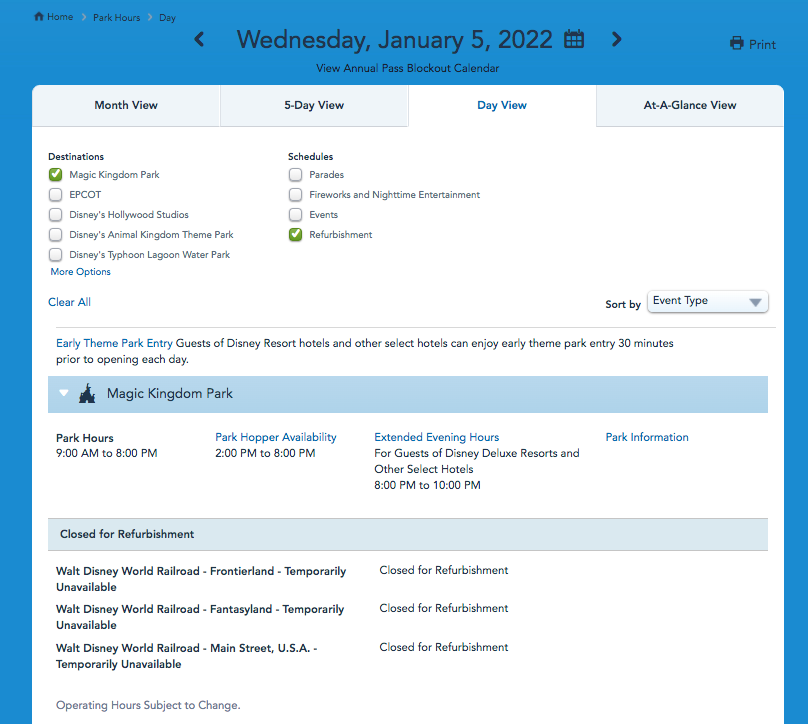Go to previous day arrow
This screenshot has width=808, height=724.
coord(199,39)
